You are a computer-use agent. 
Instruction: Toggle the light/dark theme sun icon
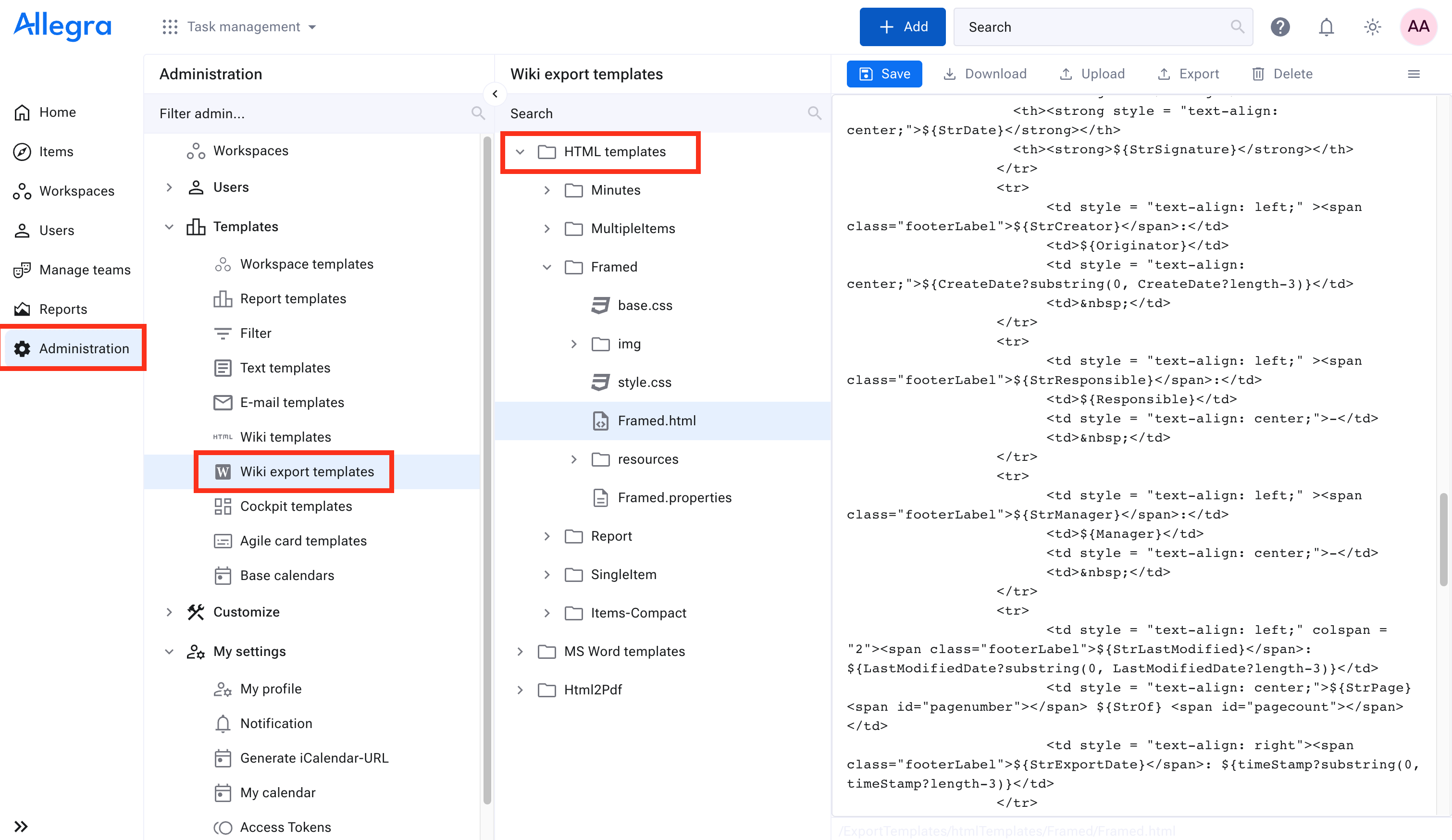click(1372, 27)
